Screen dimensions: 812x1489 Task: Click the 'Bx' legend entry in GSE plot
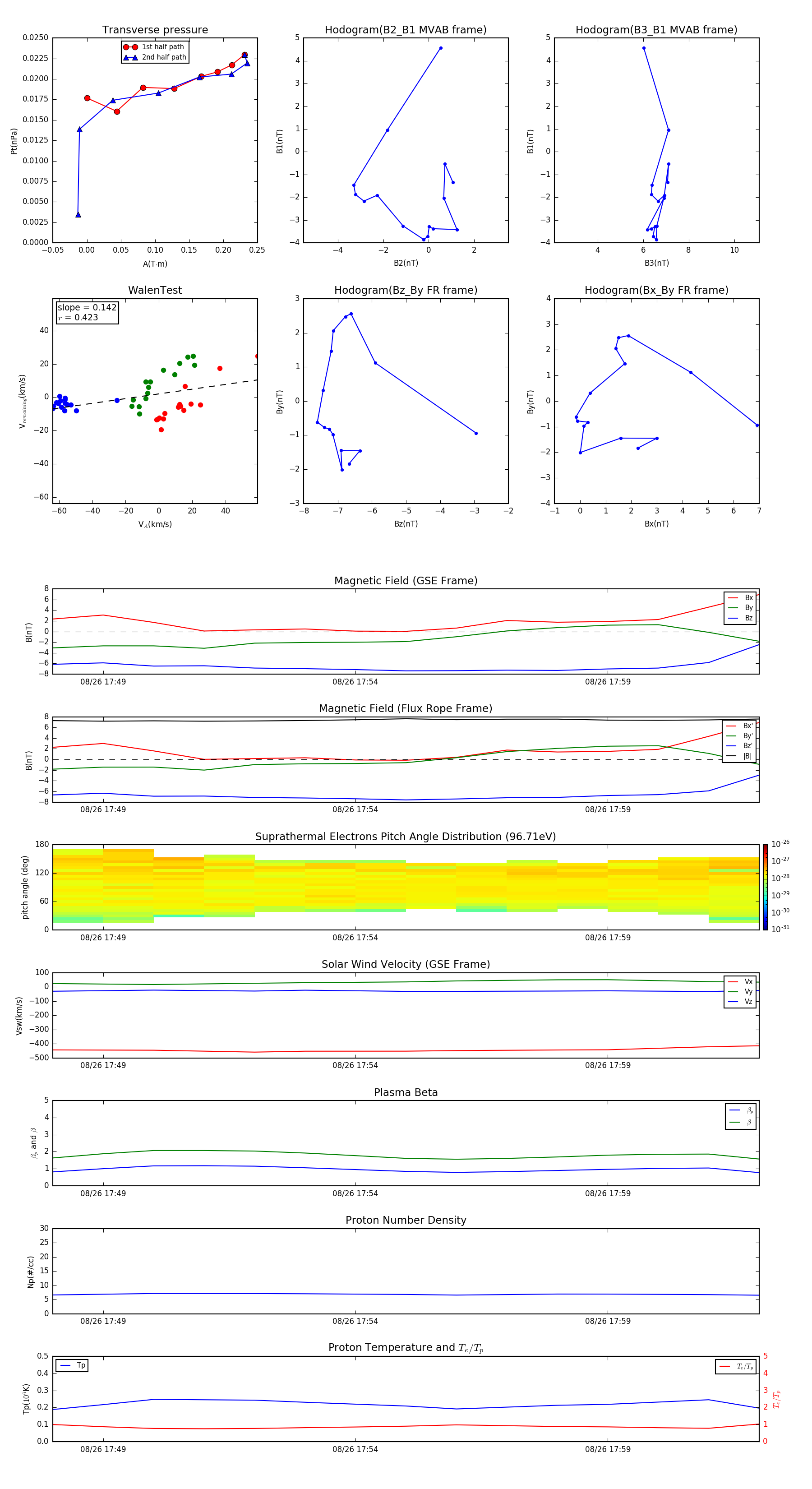741,598
